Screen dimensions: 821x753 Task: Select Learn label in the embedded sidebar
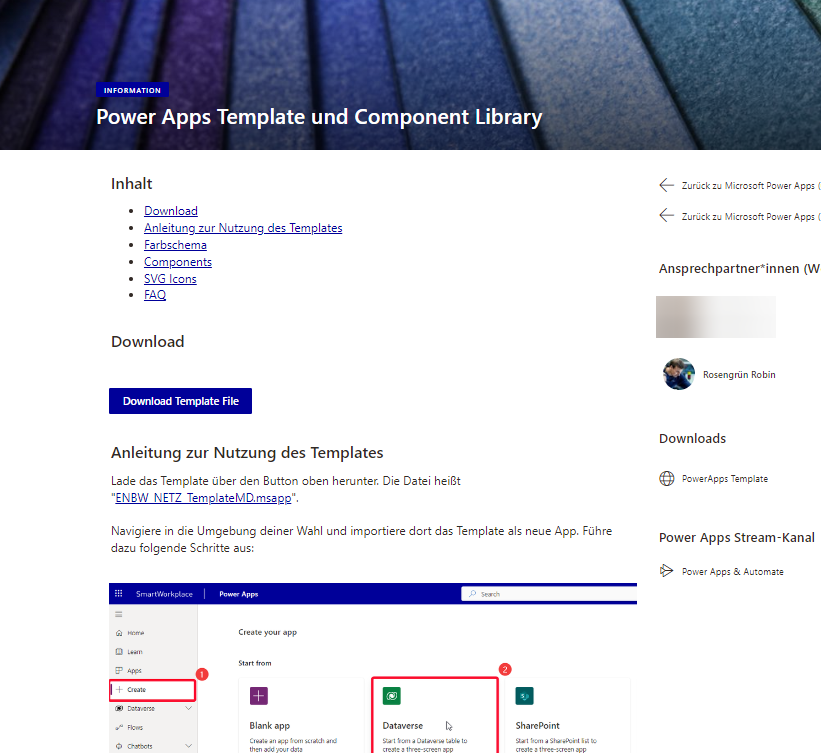(135, 651)
